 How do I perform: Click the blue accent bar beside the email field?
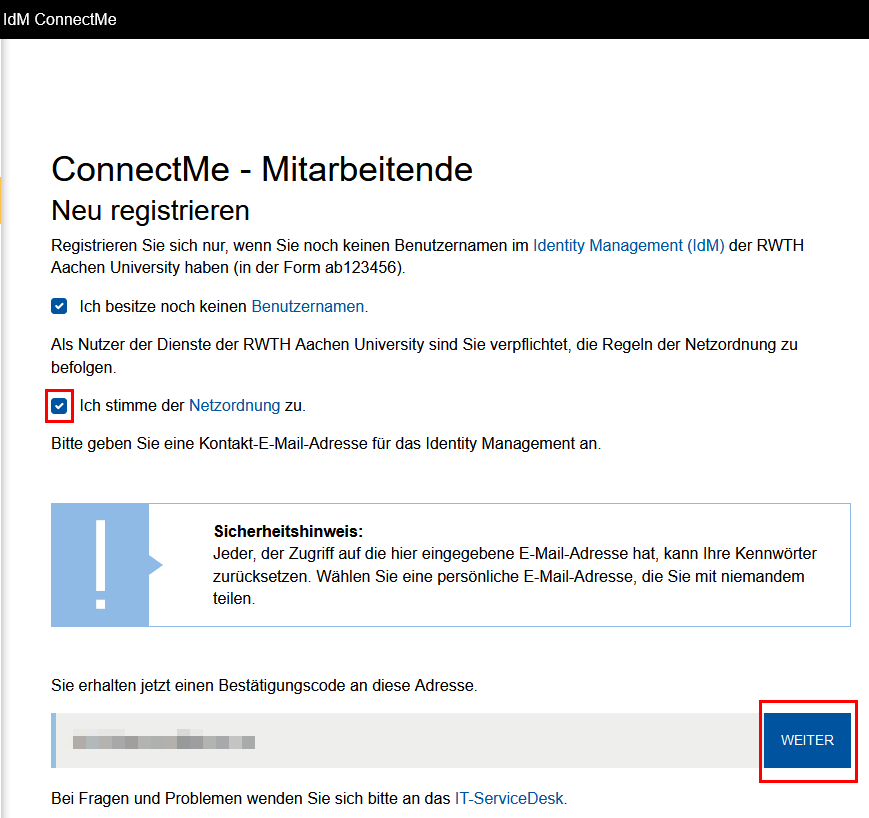coord(53,740)
